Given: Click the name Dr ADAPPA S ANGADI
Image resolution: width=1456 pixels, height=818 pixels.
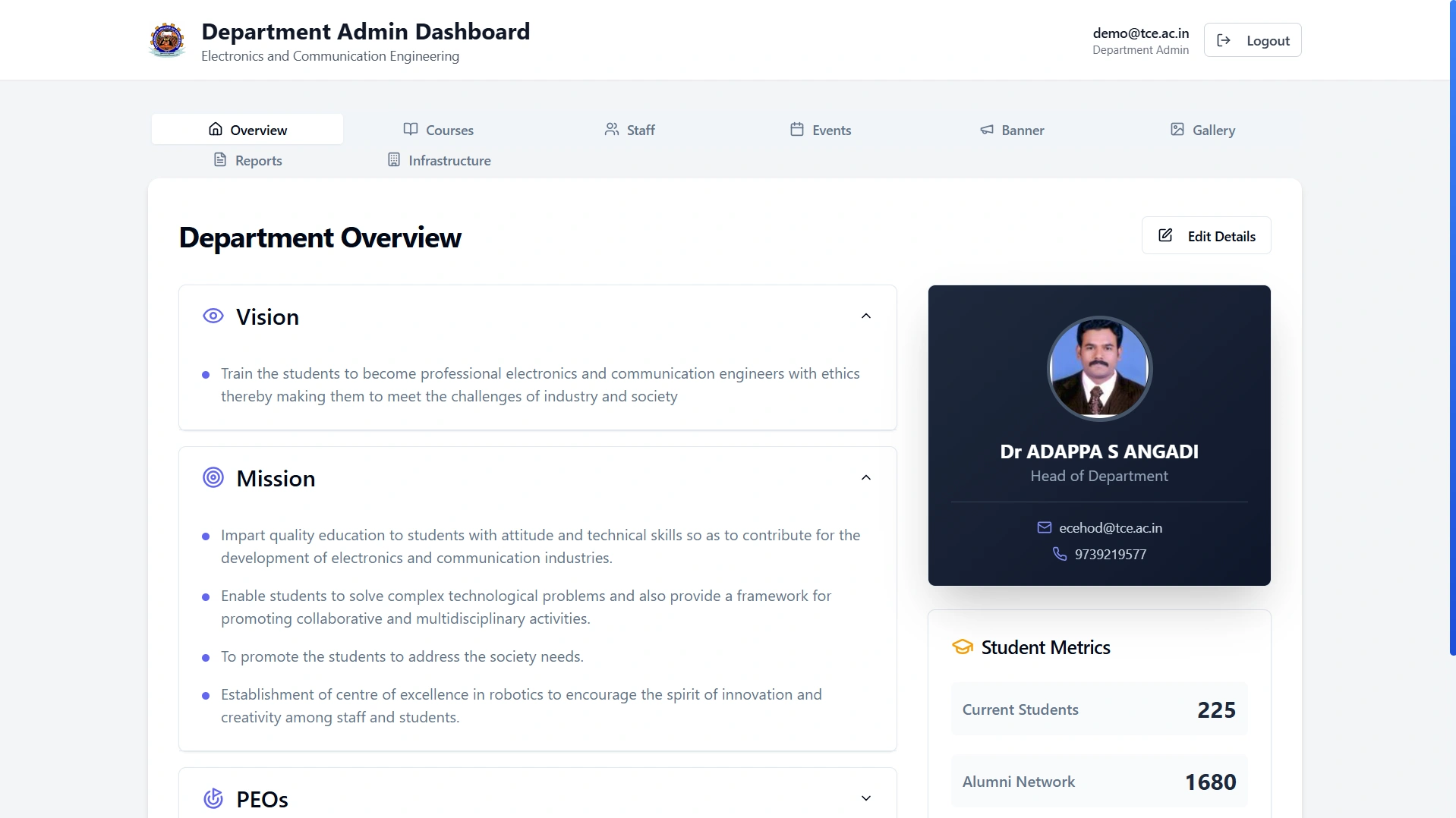Looking at the screenshot, I should (1099, 451).
